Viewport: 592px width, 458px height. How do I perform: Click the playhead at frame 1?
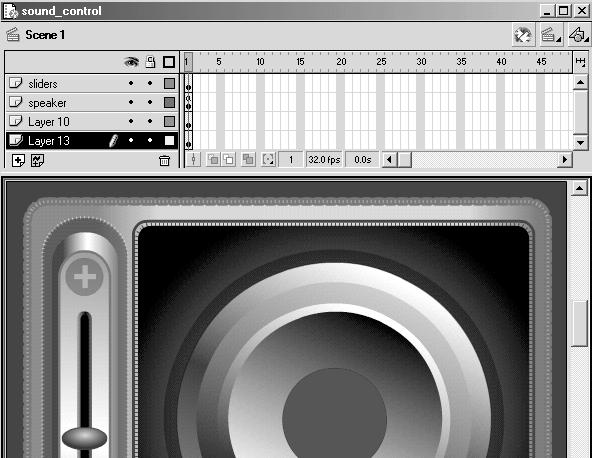tap(188, 62)
